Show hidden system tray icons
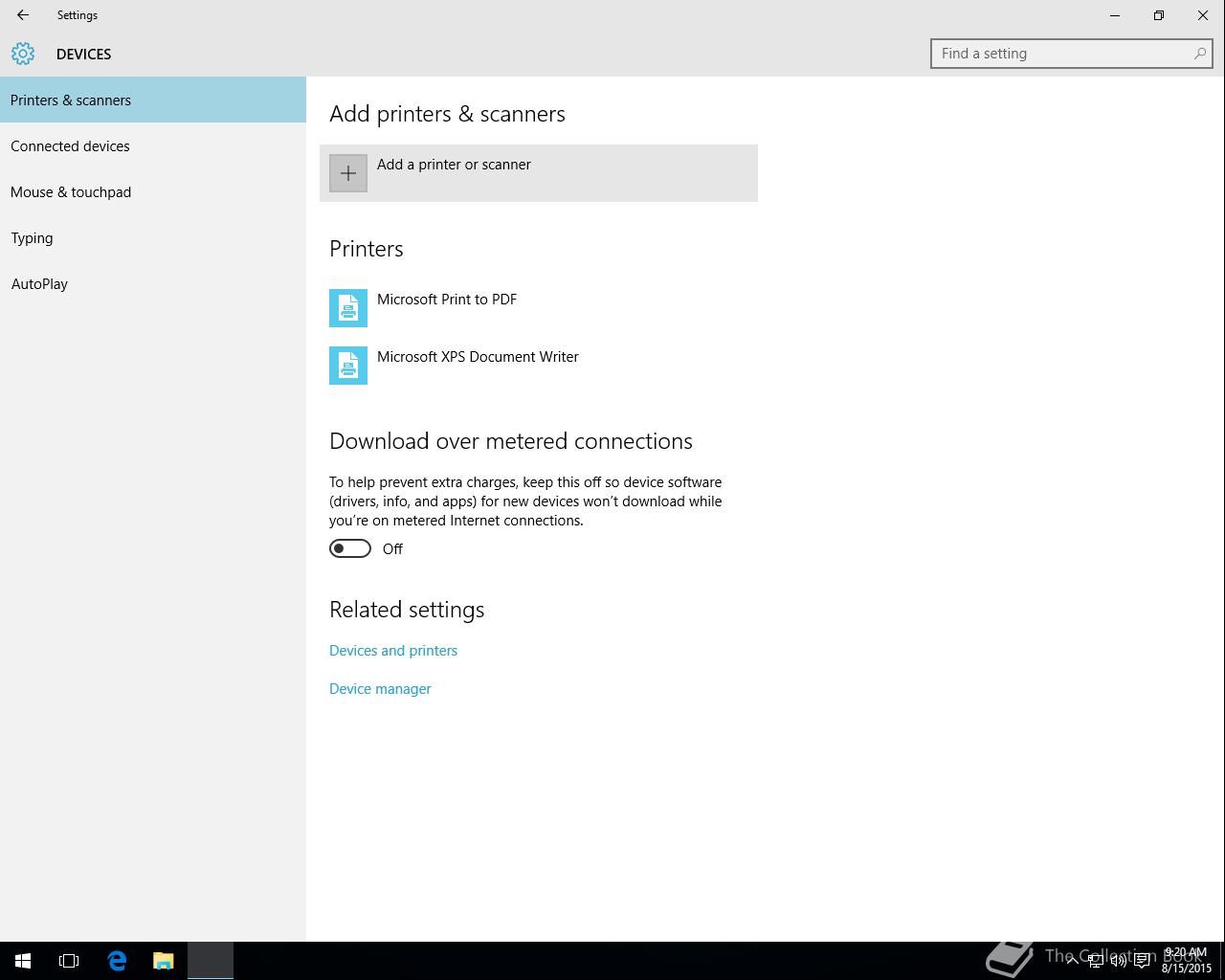This screenshot has width=1225, height=980. 1072,961
